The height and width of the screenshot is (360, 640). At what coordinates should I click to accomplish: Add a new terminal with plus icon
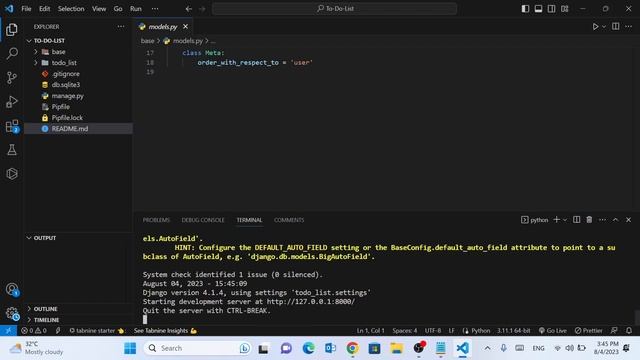(556, 220)
